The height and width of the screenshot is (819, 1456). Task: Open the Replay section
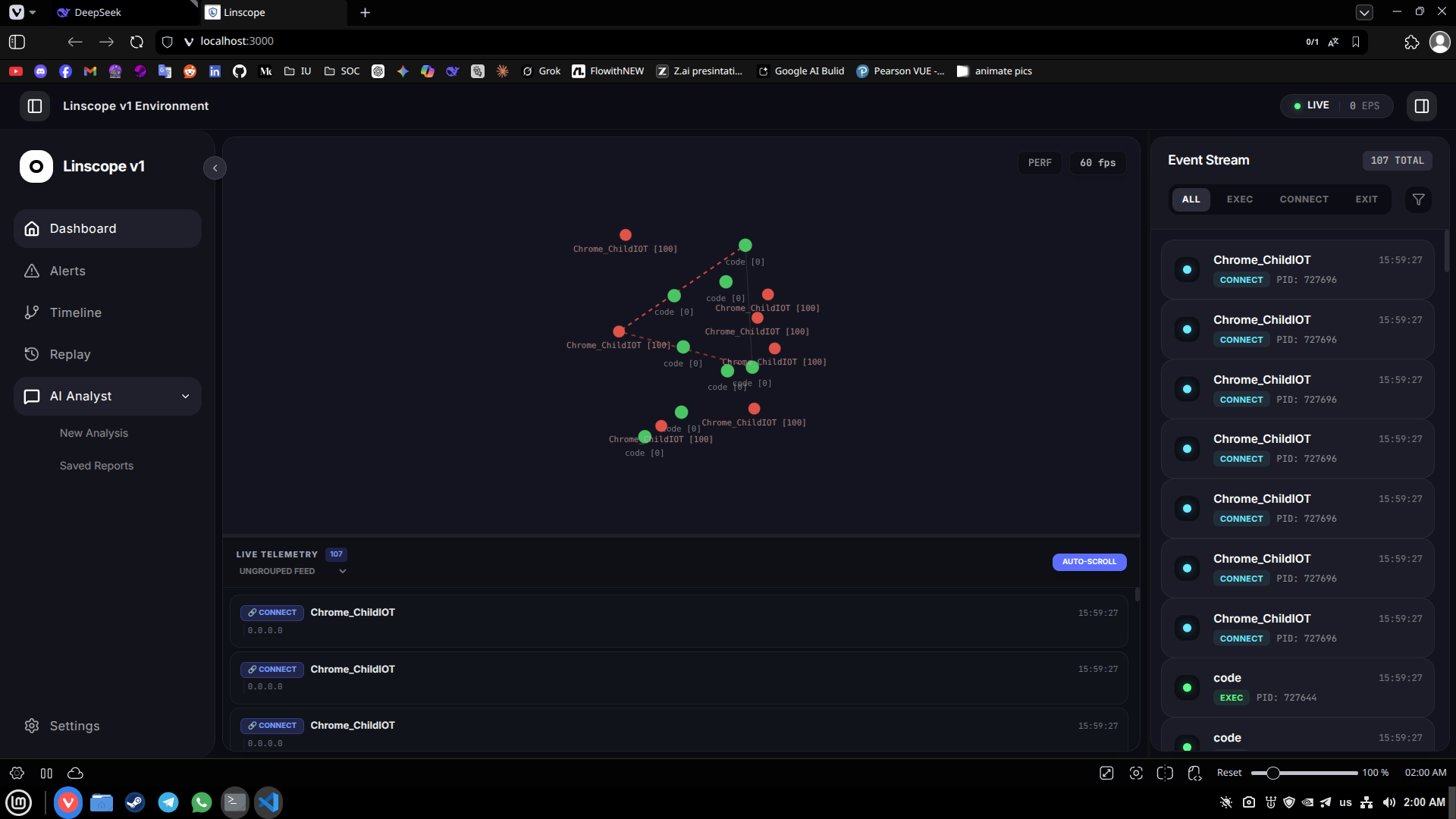(108, 354)
